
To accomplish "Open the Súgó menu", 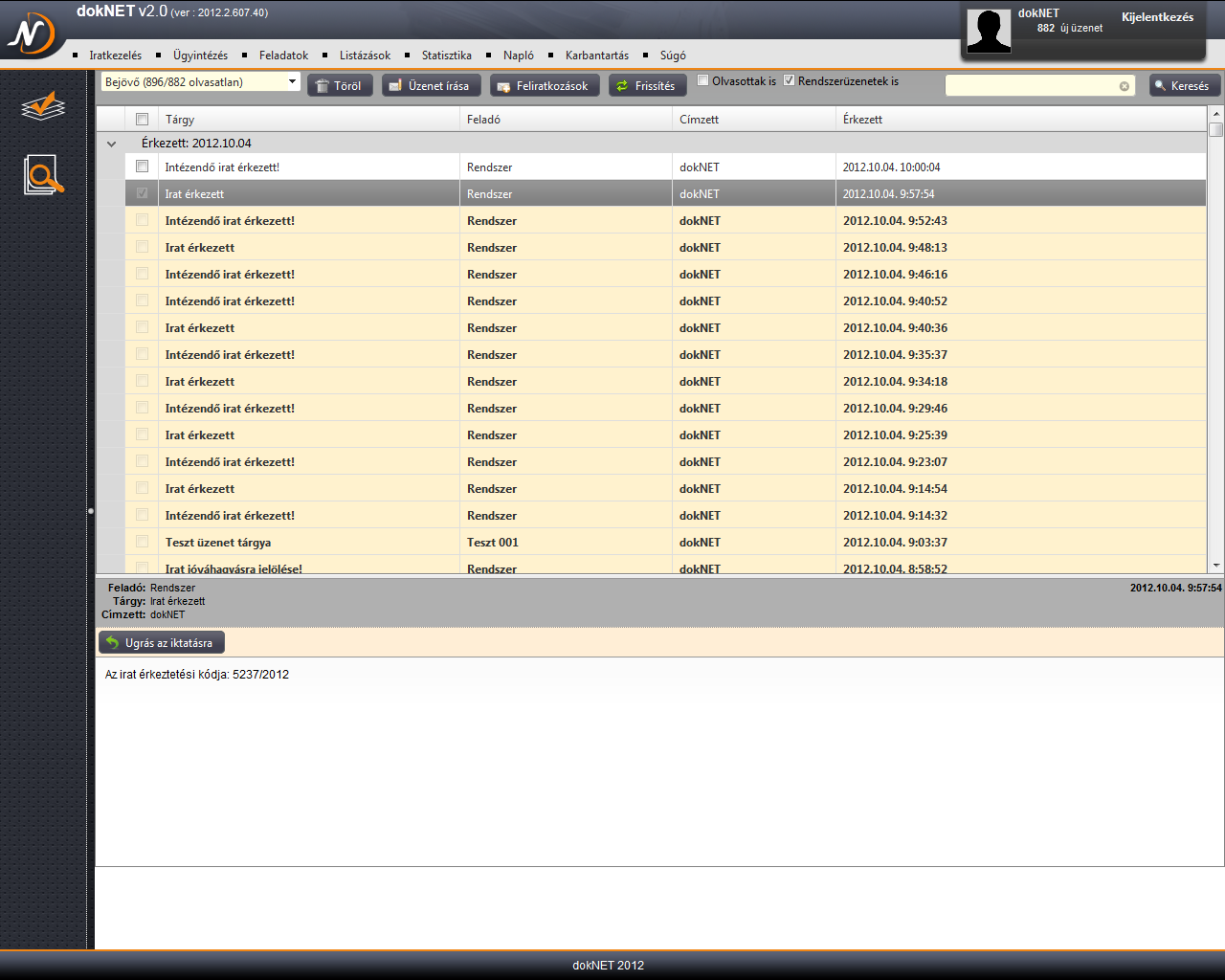I will click(673, 56).
